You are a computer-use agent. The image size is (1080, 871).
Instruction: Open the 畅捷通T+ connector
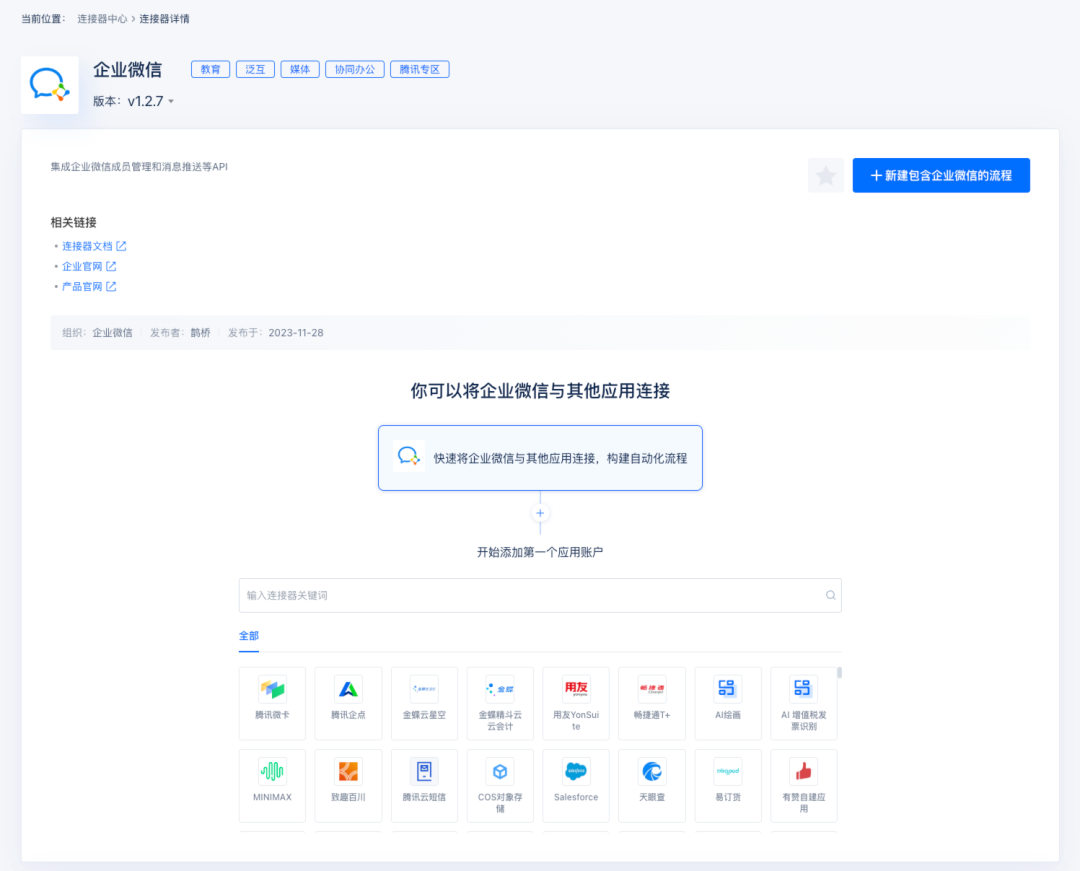[652, 703]
